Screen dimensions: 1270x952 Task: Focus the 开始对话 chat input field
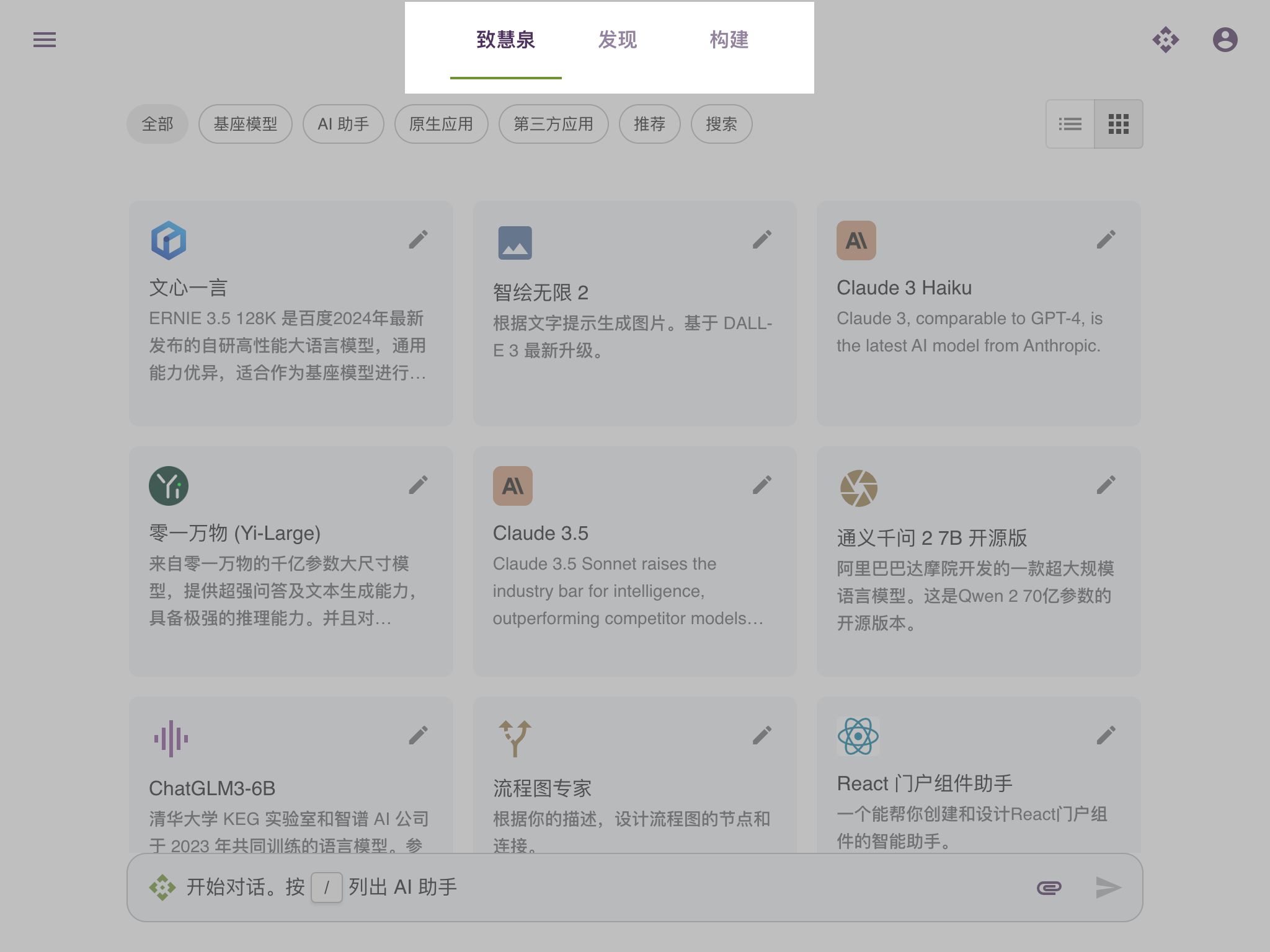tap(635, 888)
